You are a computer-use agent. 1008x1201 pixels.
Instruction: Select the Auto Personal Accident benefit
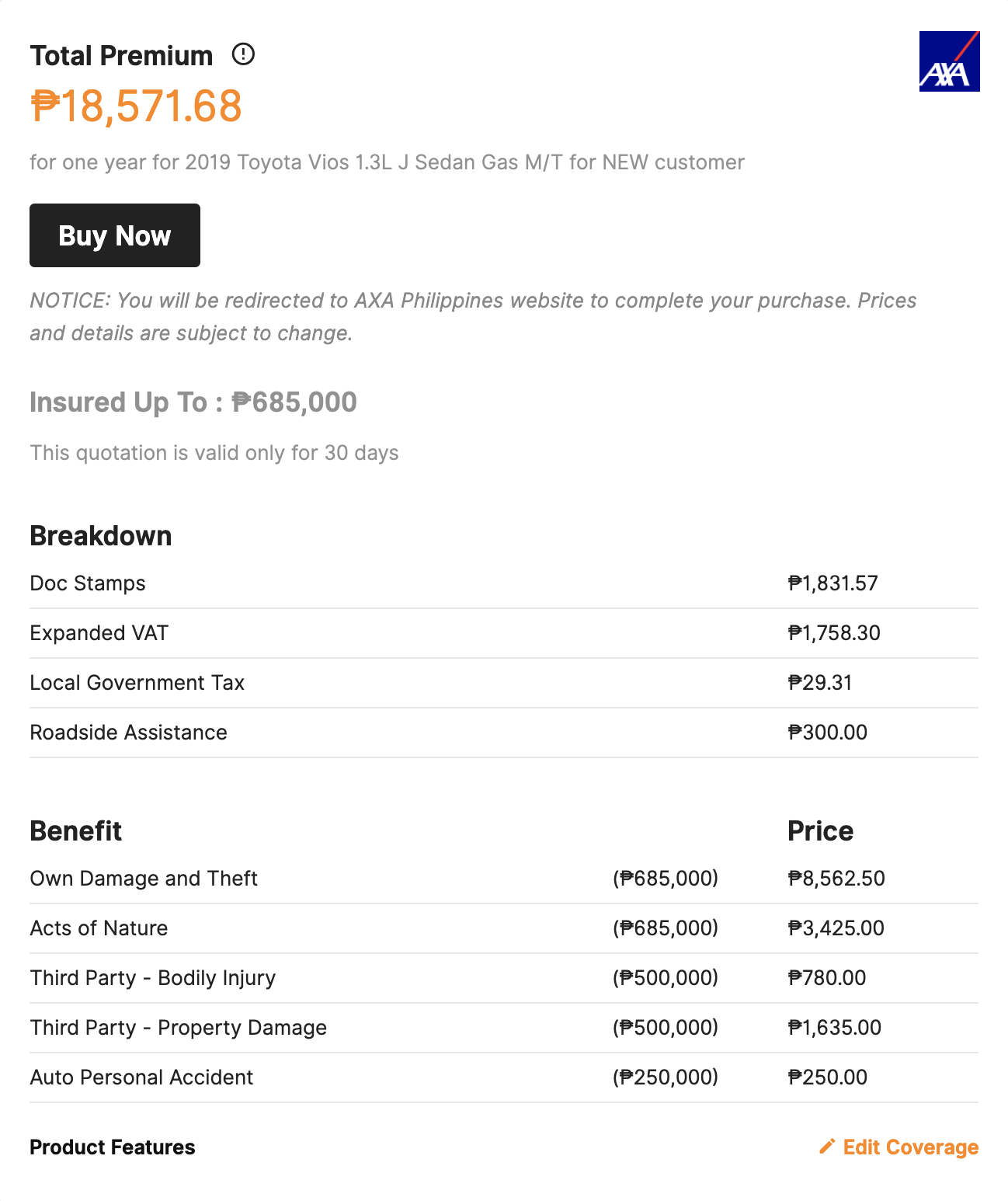[x=141, y=1077]
